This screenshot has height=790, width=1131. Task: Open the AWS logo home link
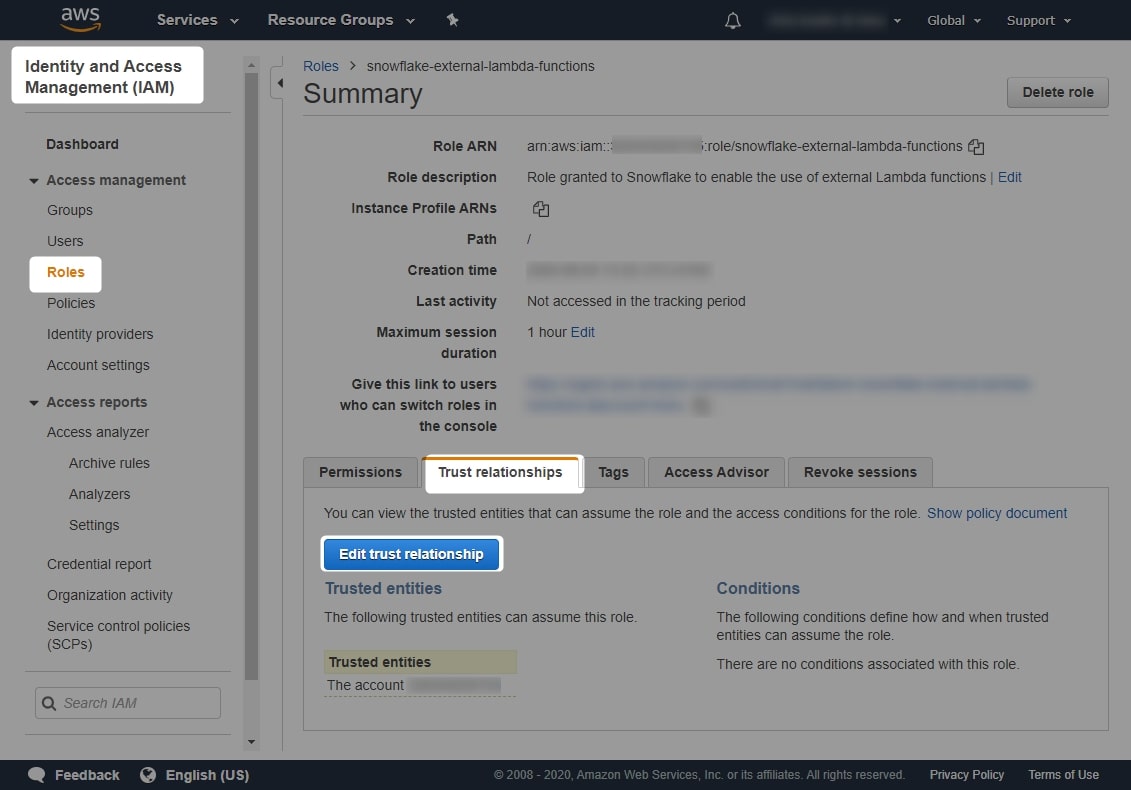[x=80, y=19]
